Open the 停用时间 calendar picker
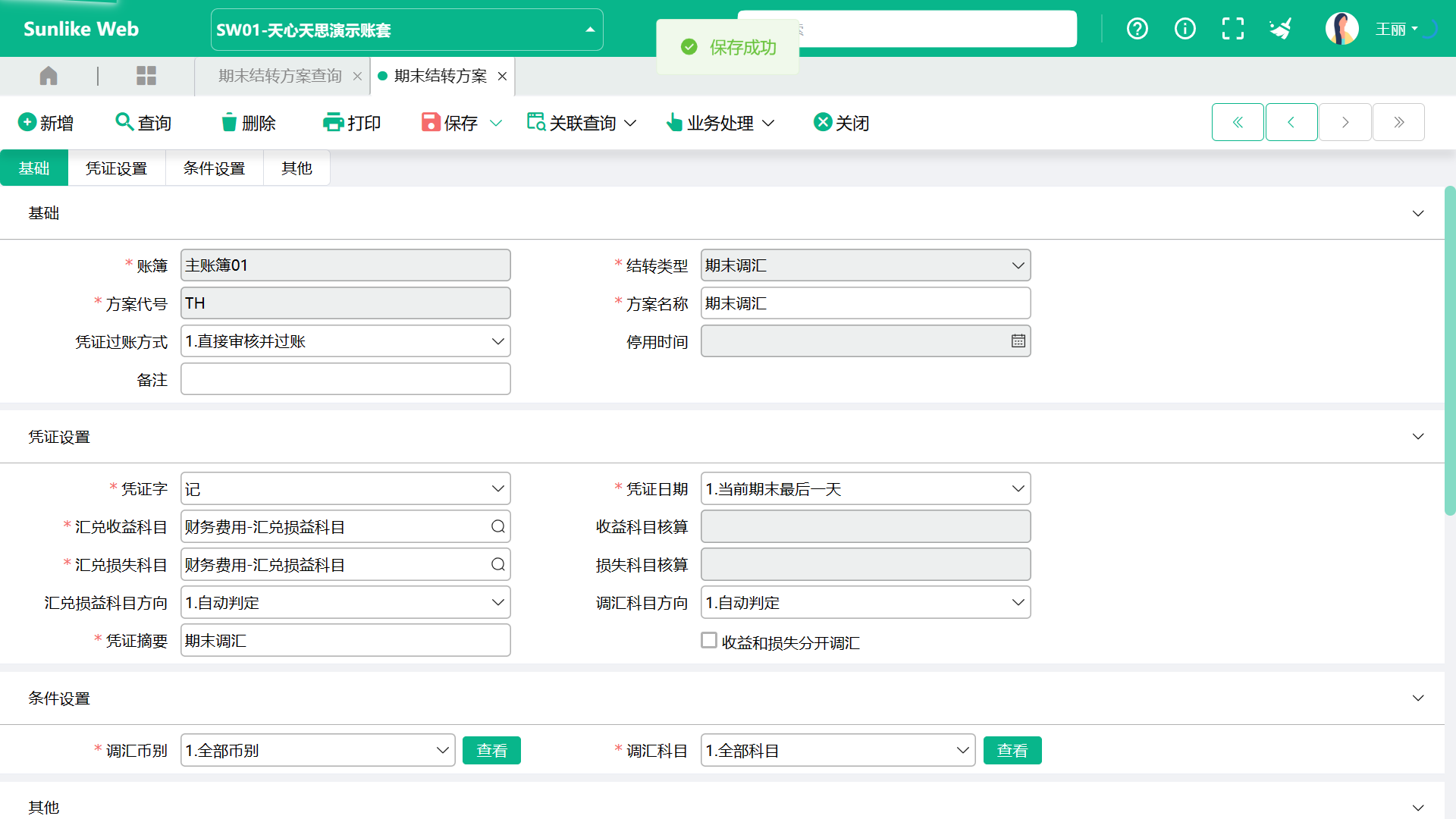The image size is (1456, 819). coord(1018,341)
